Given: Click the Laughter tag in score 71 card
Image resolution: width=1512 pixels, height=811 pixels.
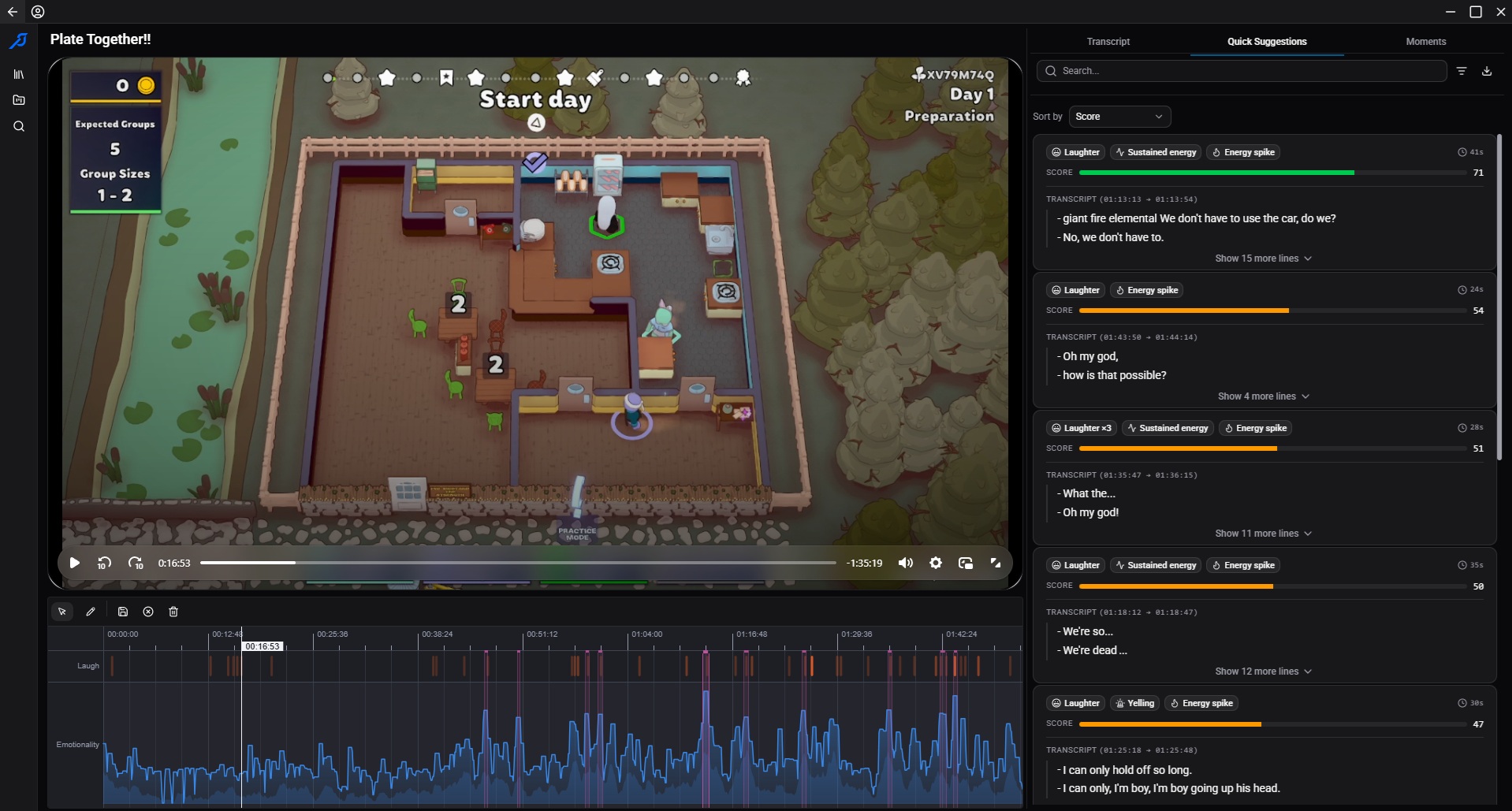Looking at the screenshot, I should pyautogui.click(x=1075, y=152).
